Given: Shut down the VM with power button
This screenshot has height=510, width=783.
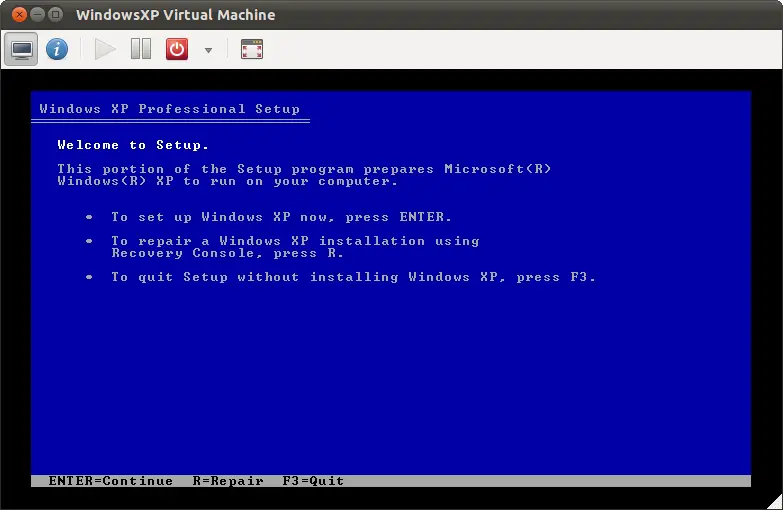Looking at the screenshot, I should 177,49.
